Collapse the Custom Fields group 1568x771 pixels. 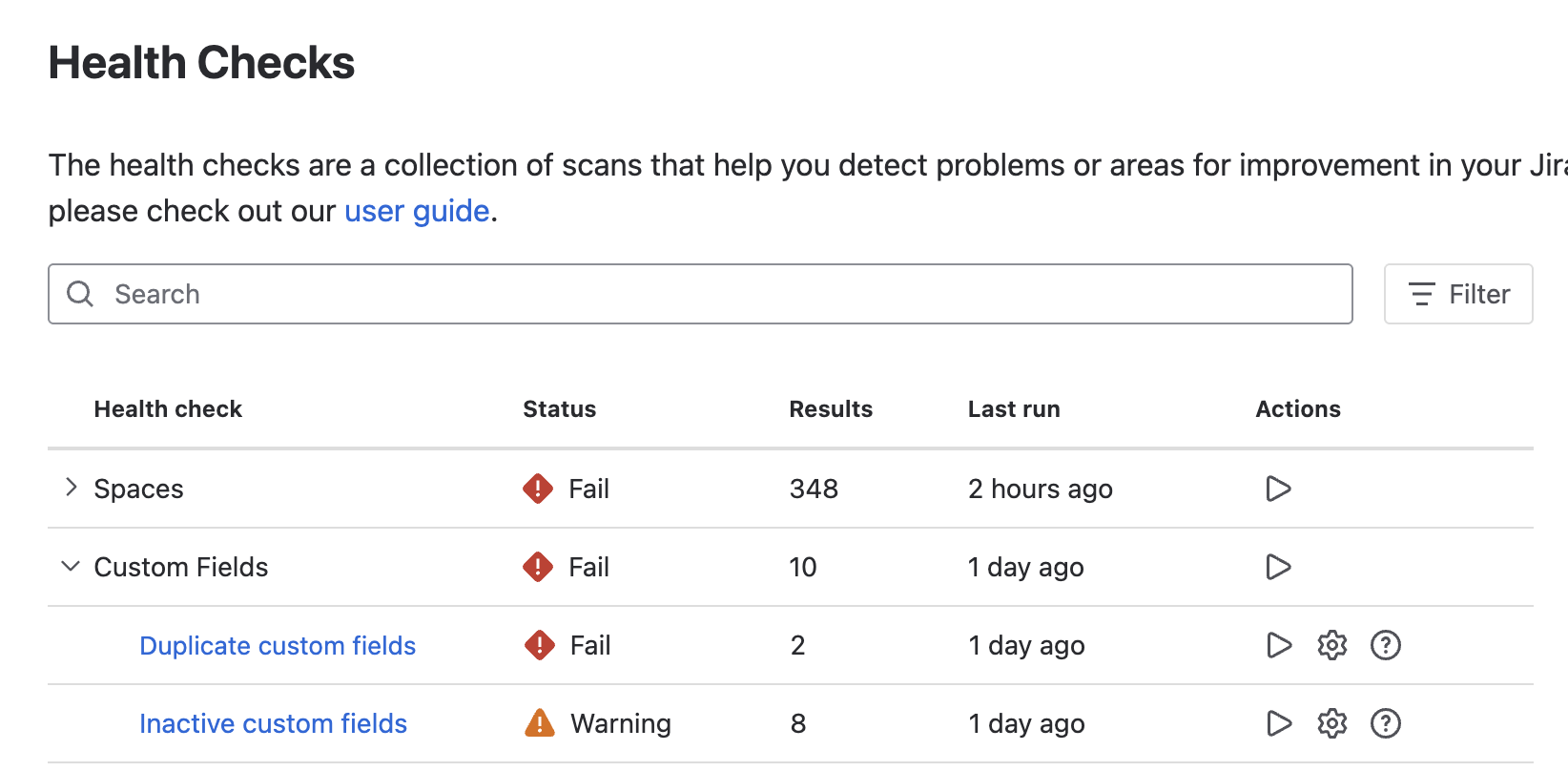pyautogui.click(x=71, y=566)
